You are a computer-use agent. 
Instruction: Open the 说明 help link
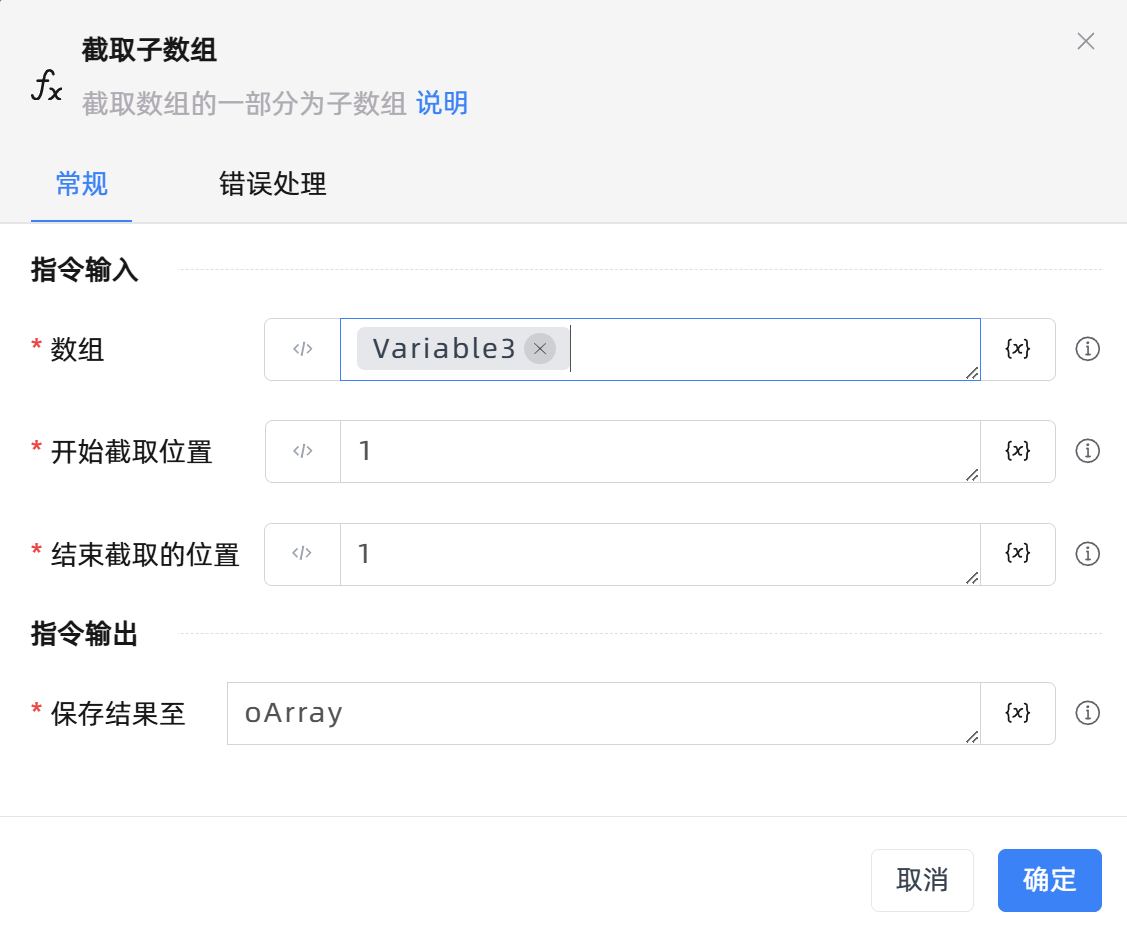442,103
